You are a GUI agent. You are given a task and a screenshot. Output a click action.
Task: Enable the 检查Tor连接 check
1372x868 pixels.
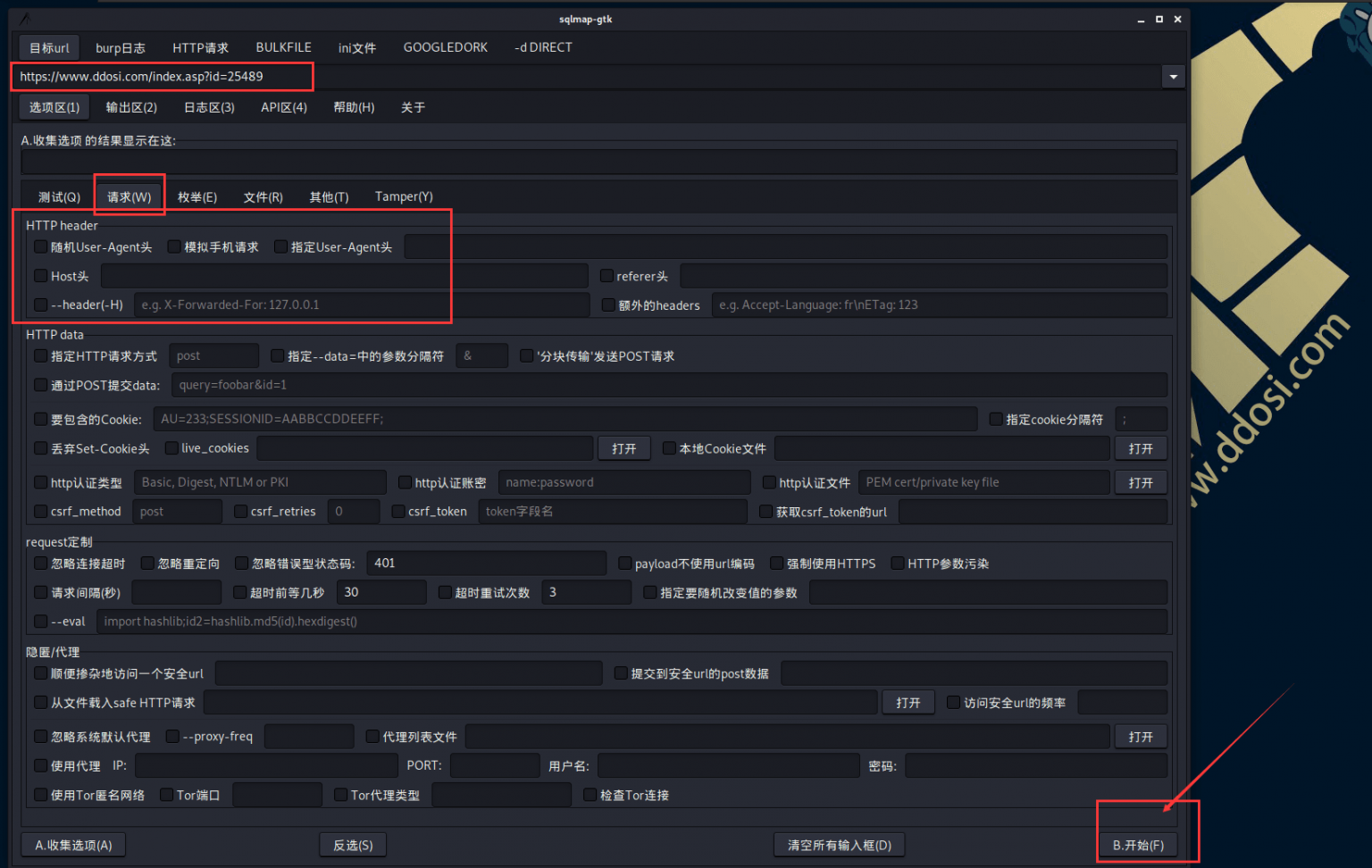[590, 794]
